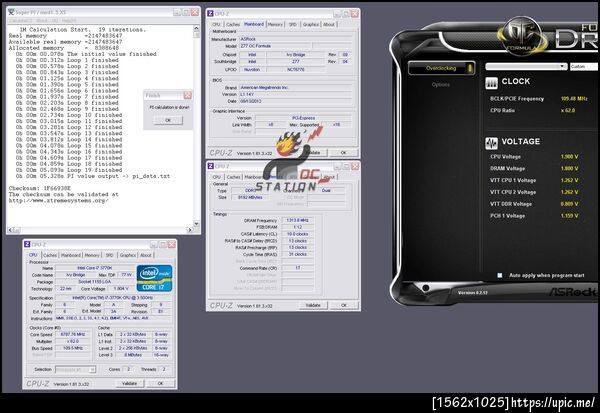The width and height of the screenshot is (600, 413).
Task: Close the Super PI window
Action: tap(195, 12)
